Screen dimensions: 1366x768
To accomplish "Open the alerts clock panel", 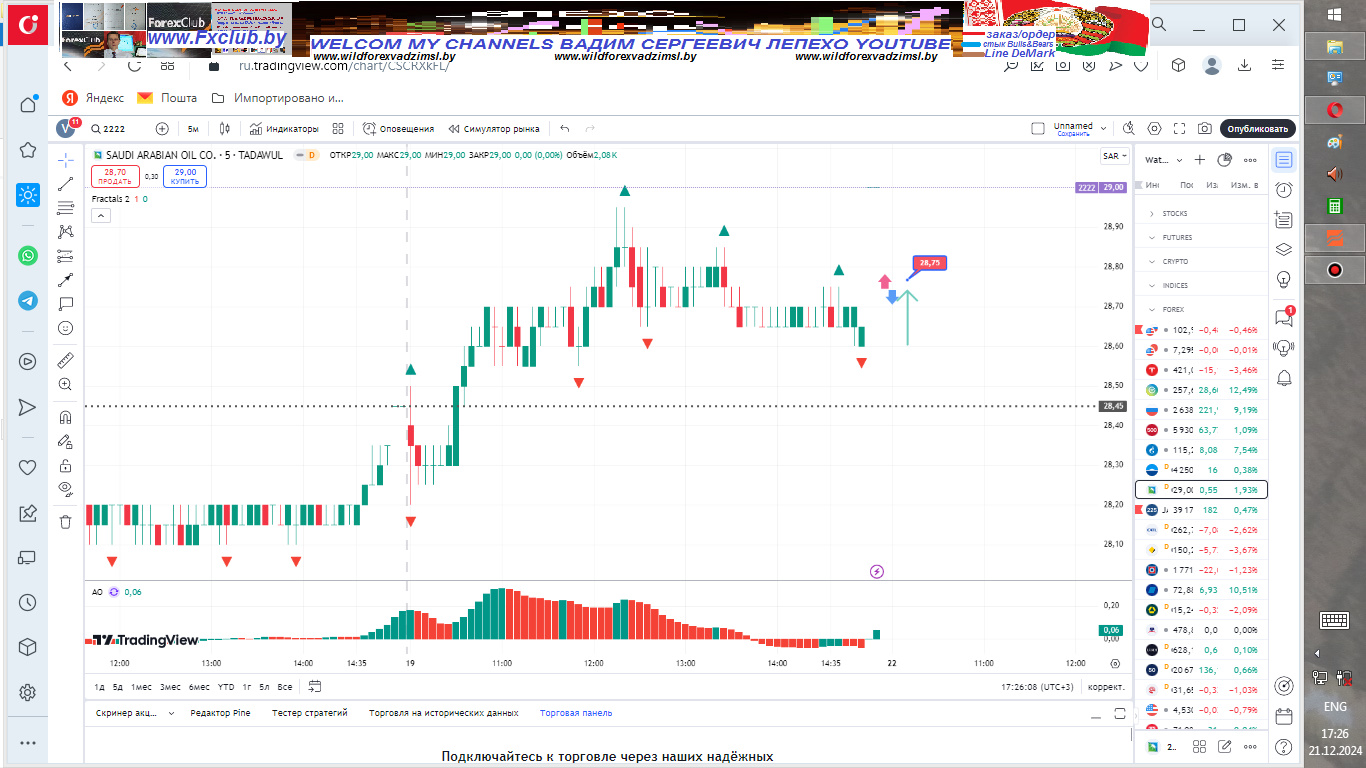I will coord(1284,190).
